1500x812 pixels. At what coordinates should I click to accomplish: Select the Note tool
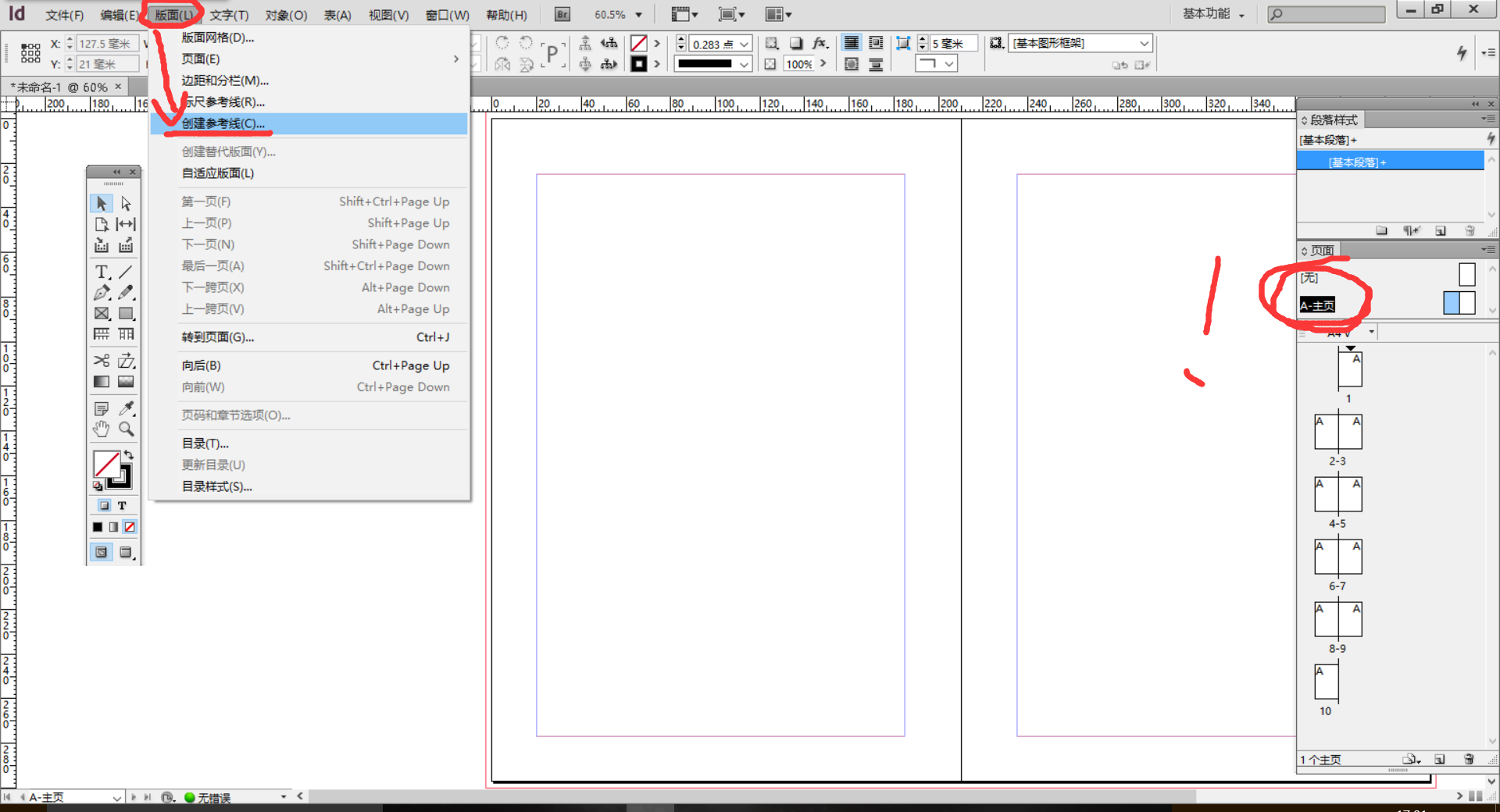[101, 408]
